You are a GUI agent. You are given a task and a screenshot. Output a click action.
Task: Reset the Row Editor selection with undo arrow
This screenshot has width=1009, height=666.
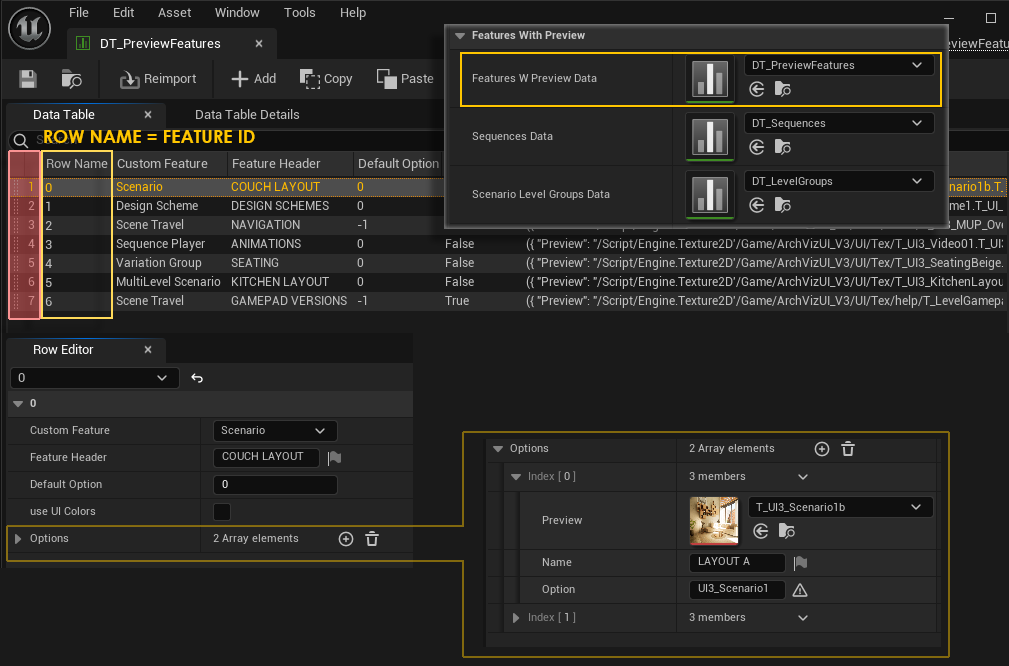(x=197, y=378)
